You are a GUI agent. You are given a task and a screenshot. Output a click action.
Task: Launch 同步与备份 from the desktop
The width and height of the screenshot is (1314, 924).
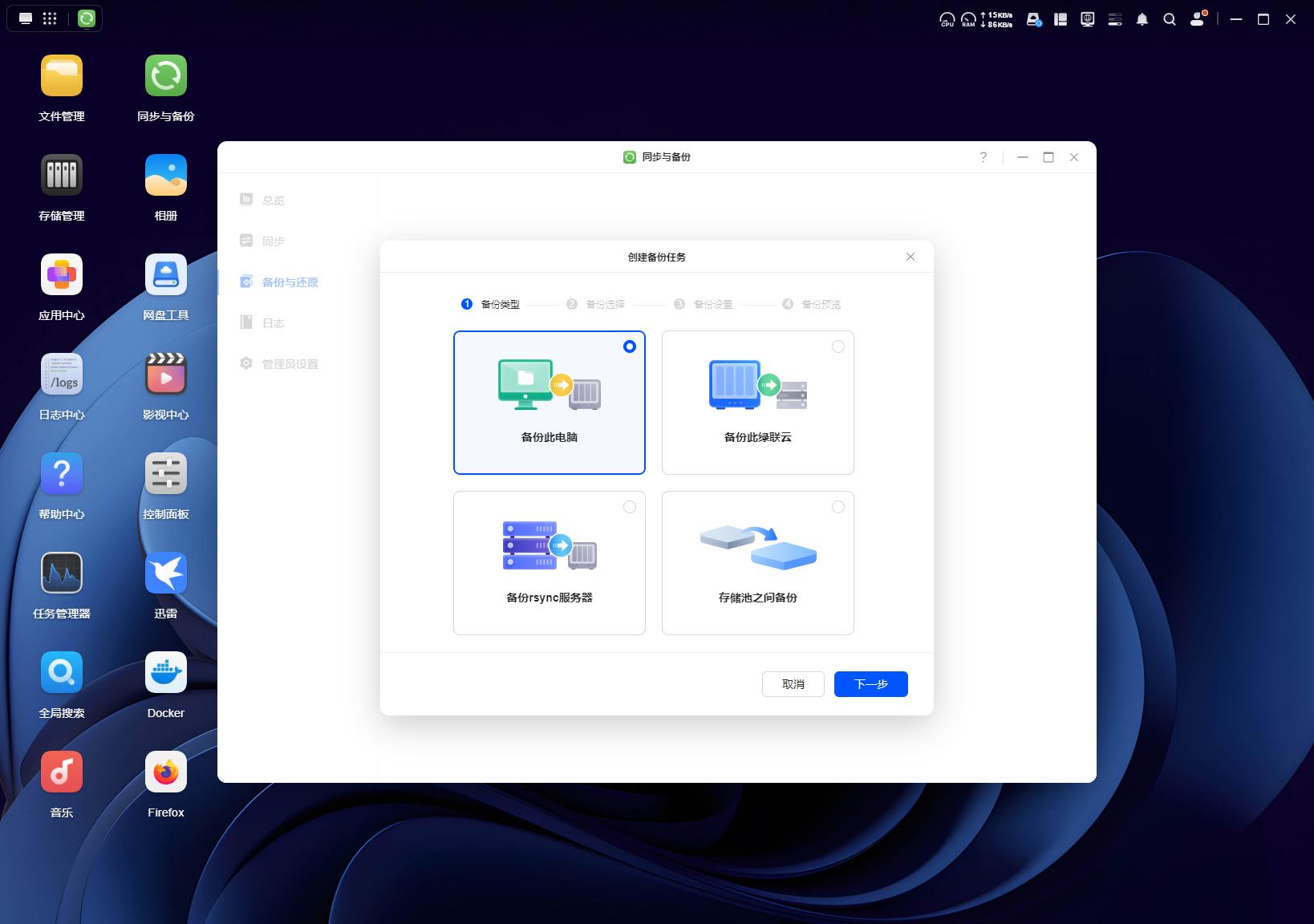coord(166,76)
